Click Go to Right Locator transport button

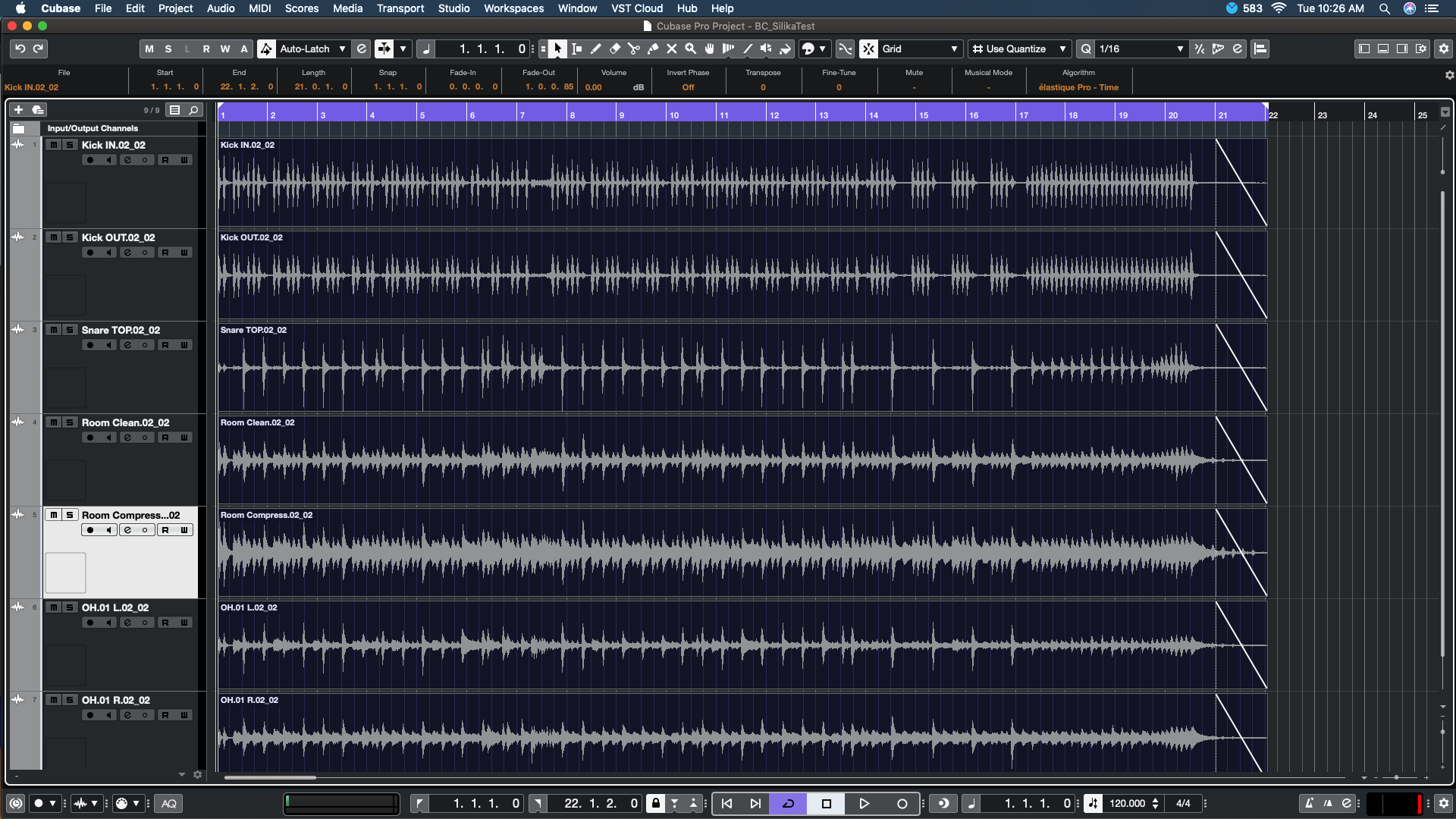click(755, 803)
